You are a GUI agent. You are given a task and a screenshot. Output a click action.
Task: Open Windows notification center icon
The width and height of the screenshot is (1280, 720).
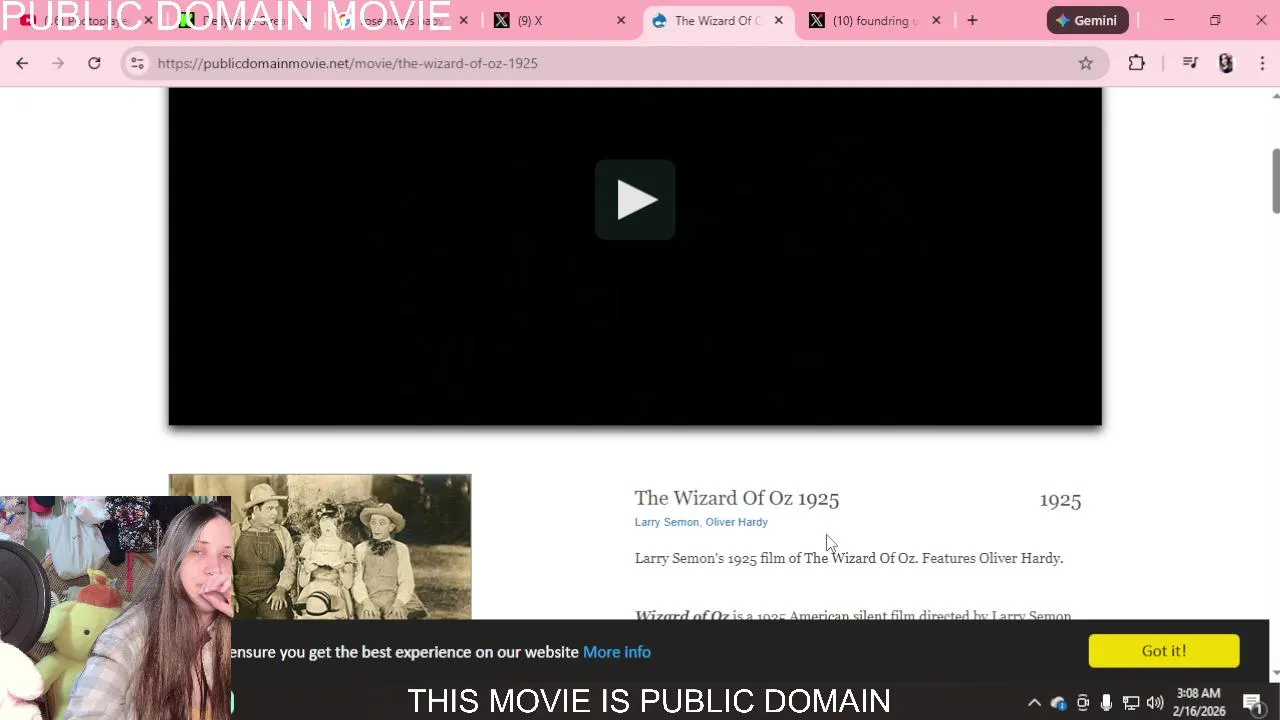(x=1253, y=703)
